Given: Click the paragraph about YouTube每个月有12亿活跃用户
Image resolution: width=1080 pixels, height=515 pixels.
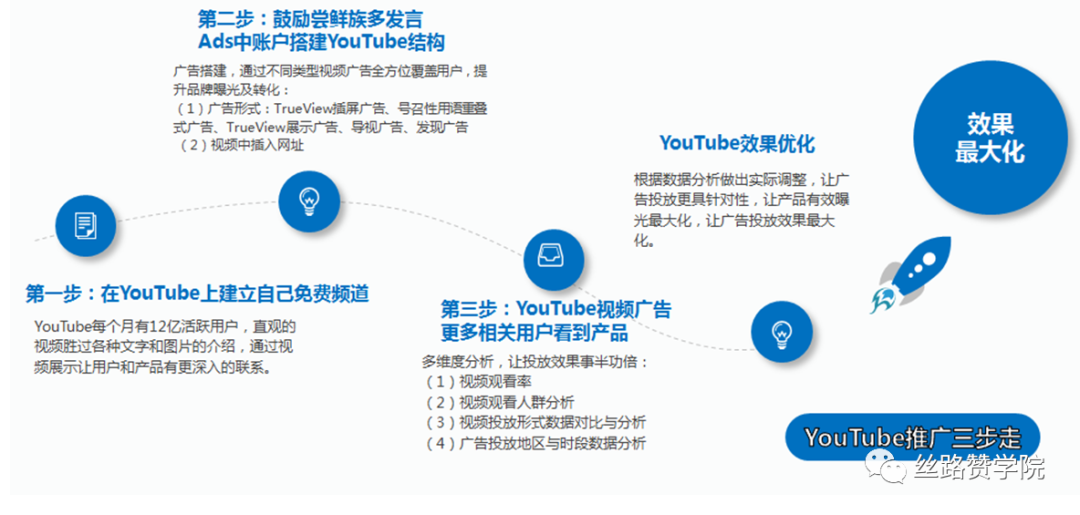Looking at the screenshot, I should (x=165, y=346).
